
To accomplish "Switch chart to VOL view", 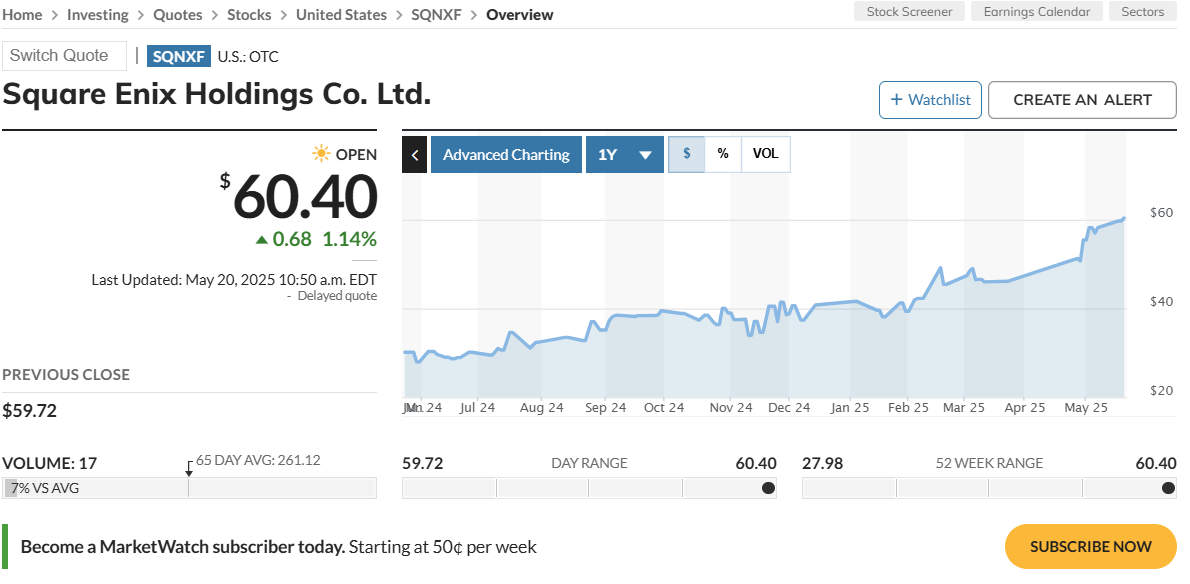I will tap(766, 155).
